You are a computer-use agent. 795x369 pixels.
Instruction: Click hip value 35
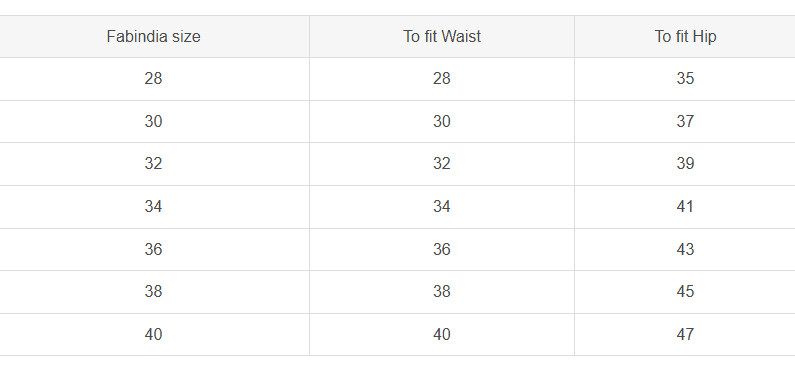[x=685, y=79]
